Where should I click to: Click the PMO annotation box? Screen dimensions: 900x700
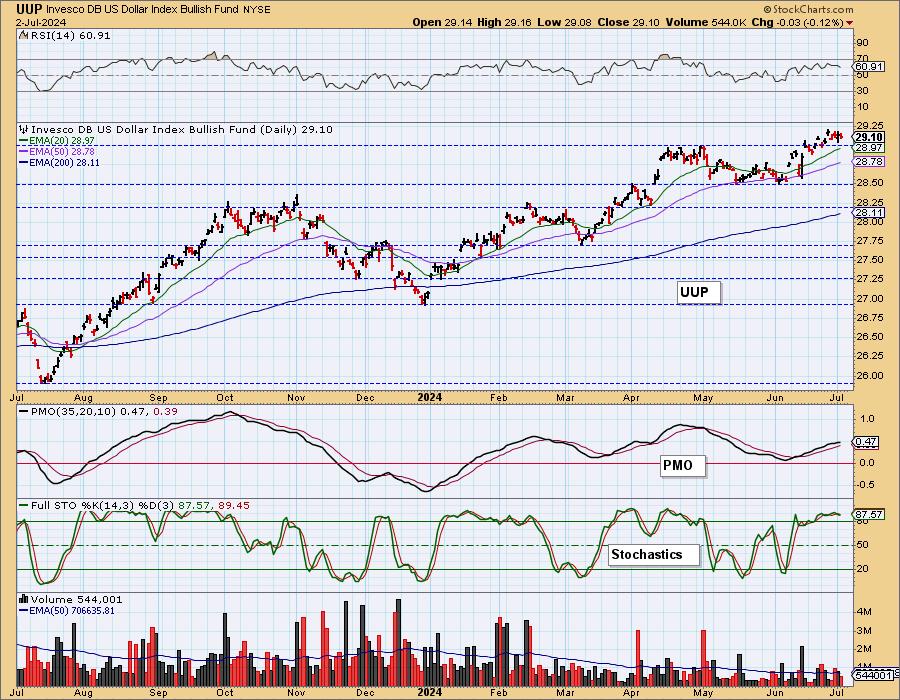tap(681, 465)
